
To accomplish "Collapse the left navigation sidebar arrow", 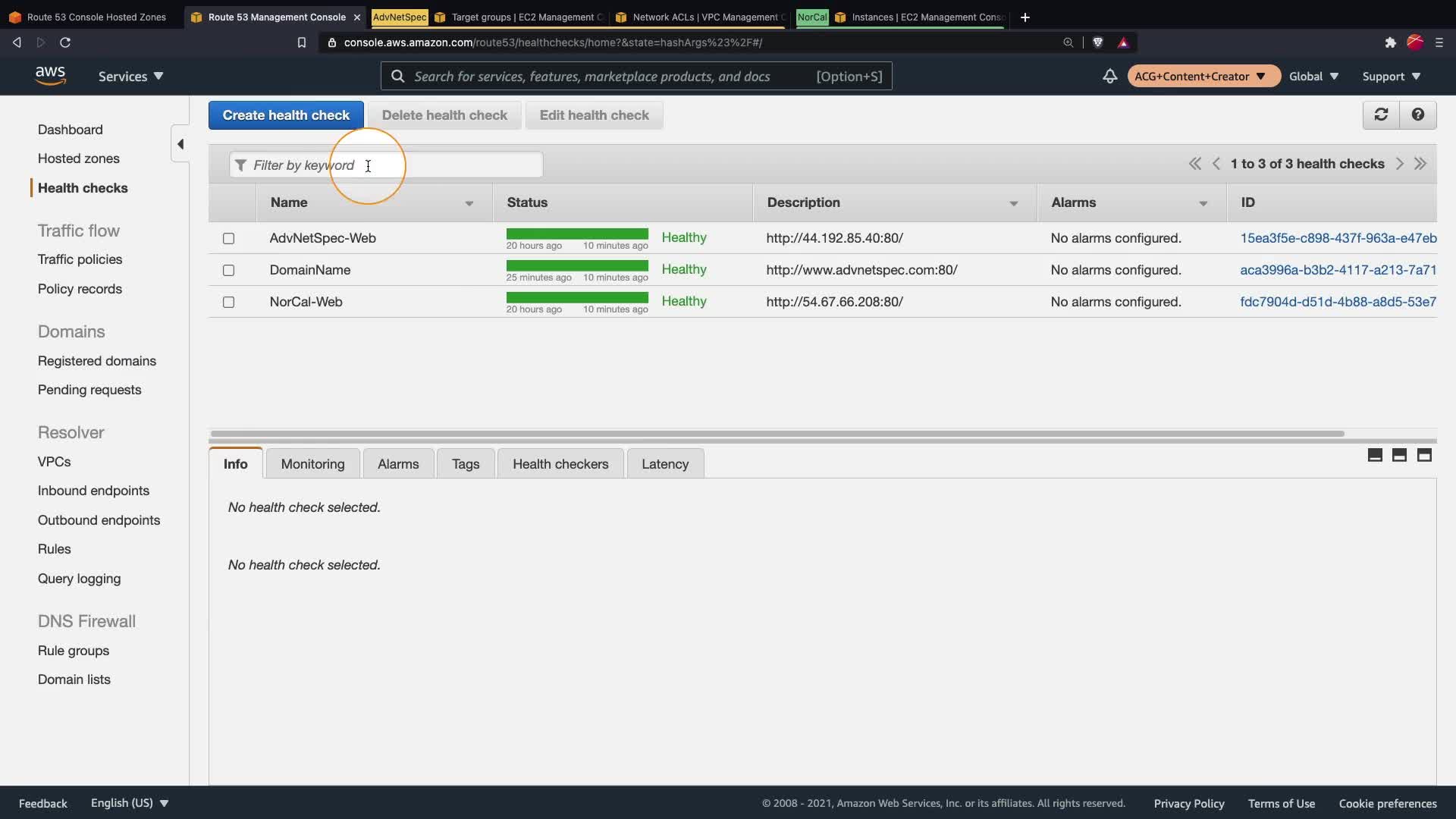I will point(180,144).
